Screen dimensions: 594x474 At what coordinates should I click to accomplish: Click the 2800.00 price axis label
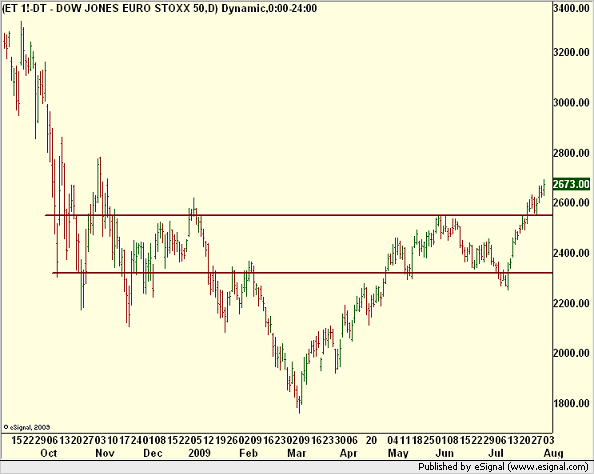pyautogui.click(x=571, y=153)
